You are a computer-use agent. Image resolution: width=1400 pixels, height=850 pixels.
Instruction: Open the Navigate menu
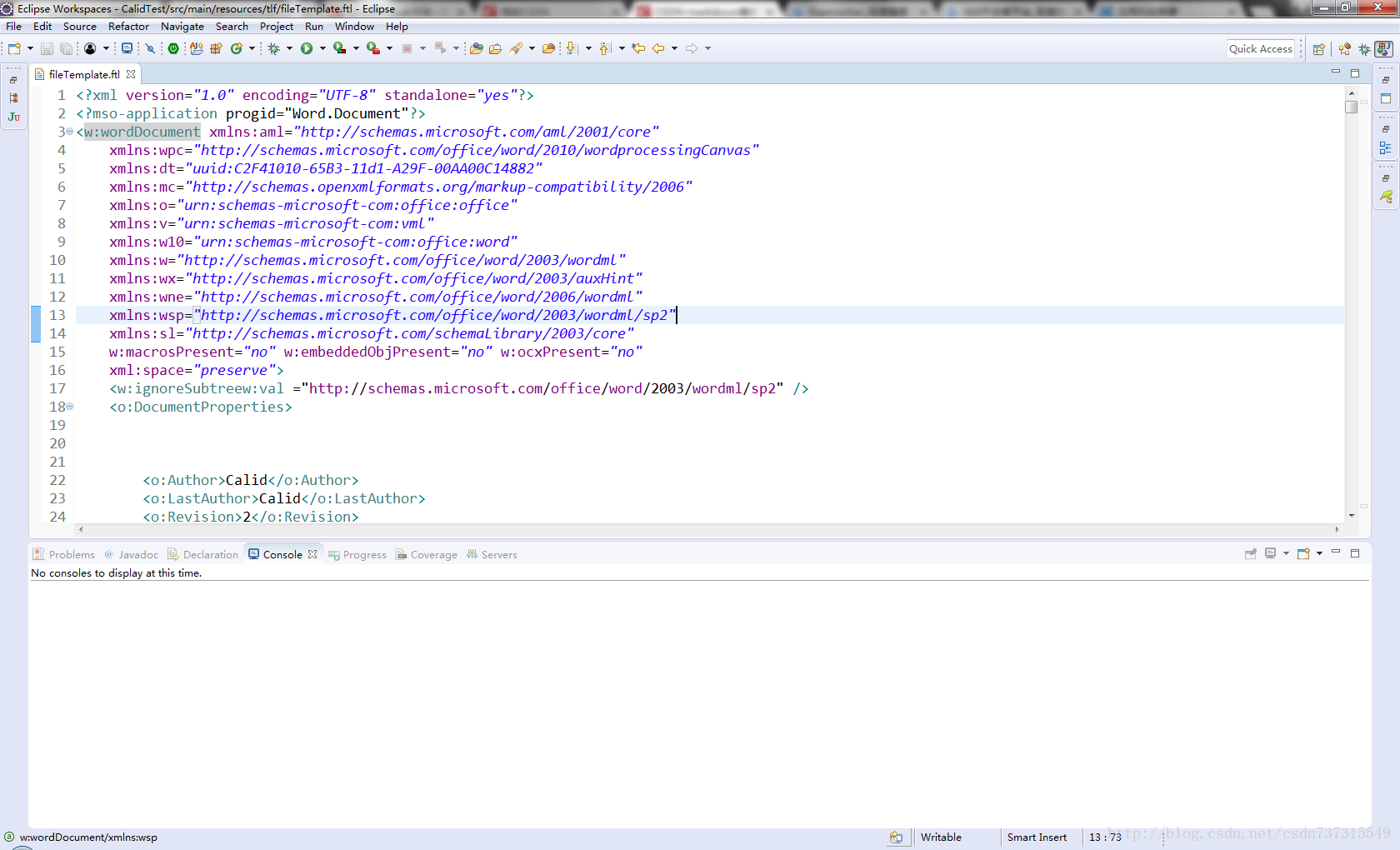click(182, 27)
